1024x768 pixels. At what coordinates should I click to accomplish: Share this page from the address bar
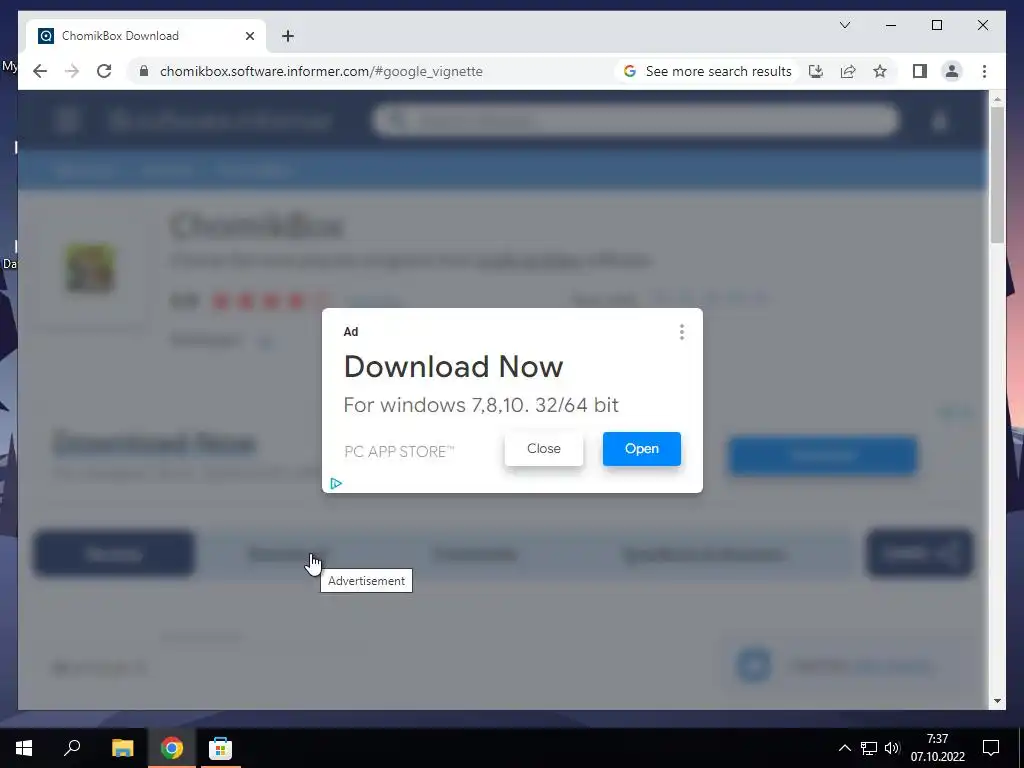848,71
